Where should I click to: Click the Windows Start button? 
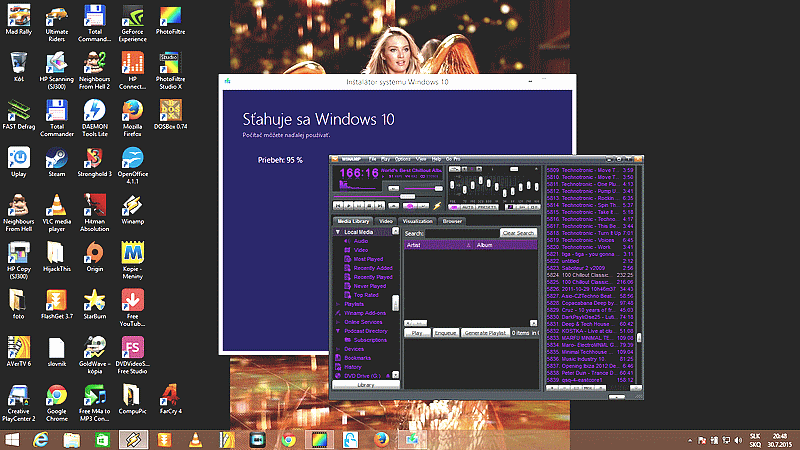click(x=12, y=440)
